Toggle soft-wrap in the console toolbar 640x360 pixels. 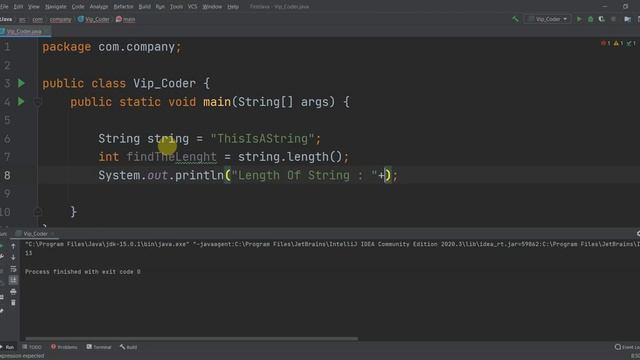pyautogui.click(x=13, y=269)
